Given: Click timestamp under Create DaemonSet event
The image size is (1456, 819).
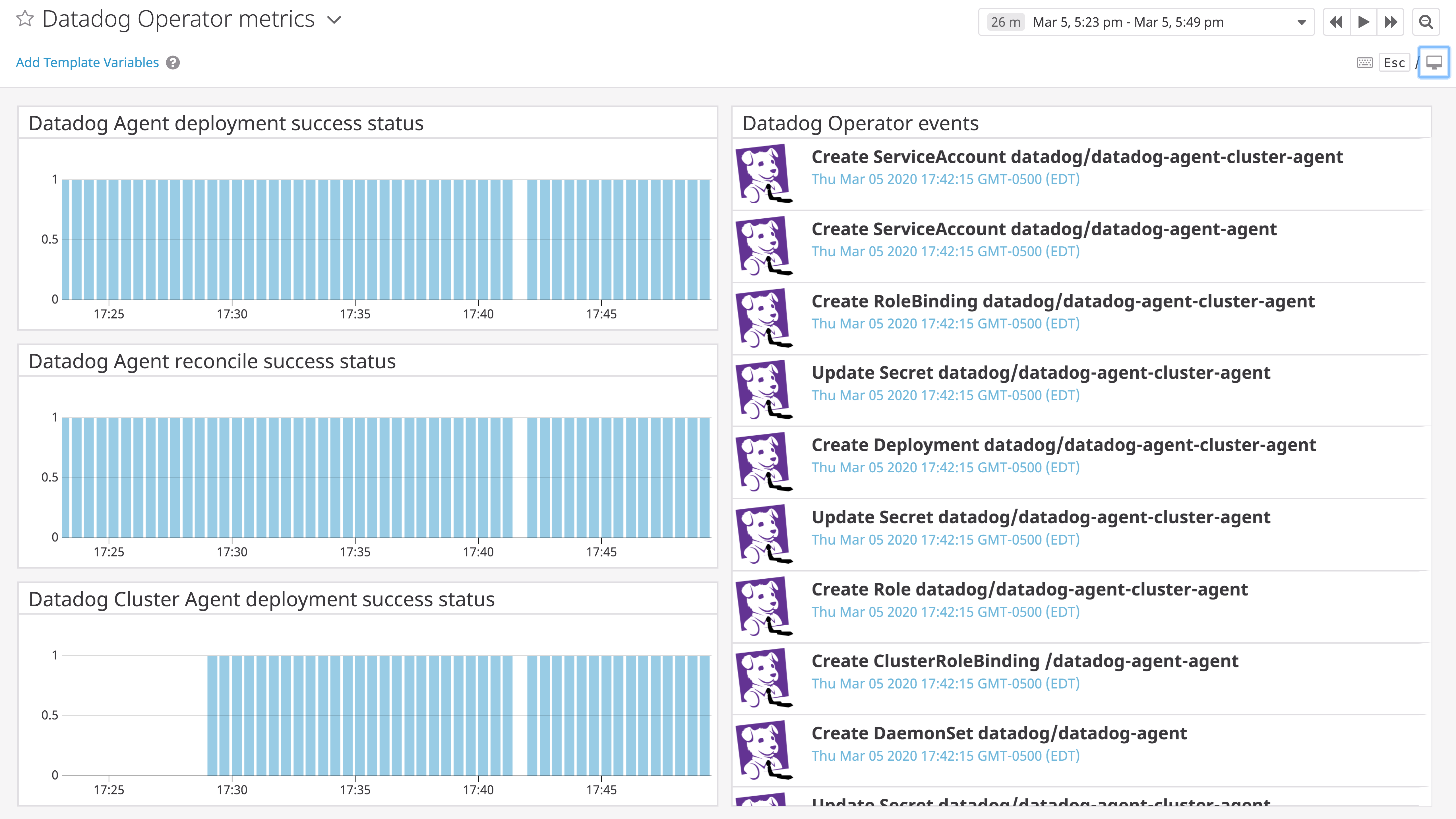Looking at the screenshot, I should click(945, 756).
